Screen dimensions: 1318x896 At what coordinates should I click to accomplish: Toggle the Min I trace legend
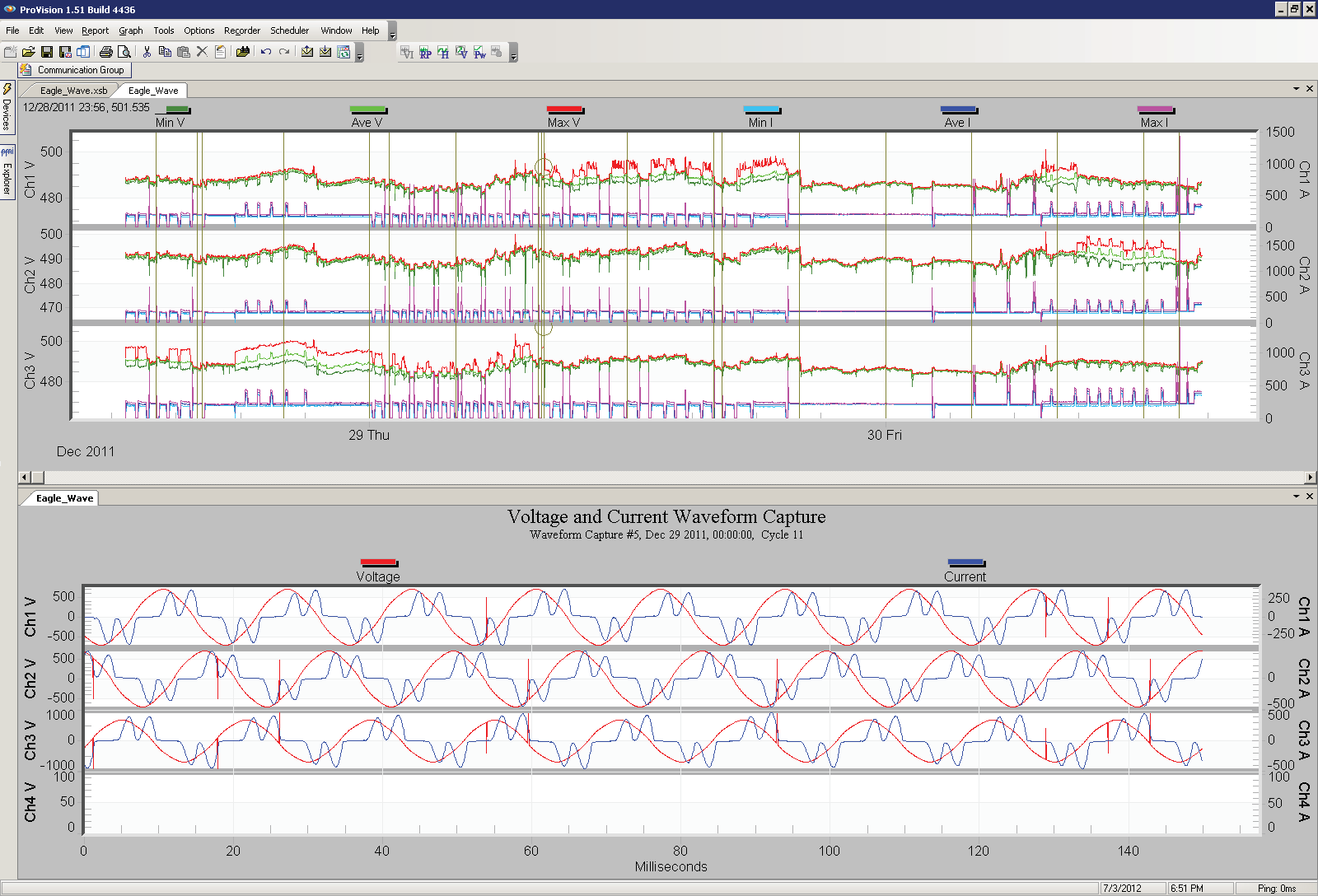coord(760,110)
